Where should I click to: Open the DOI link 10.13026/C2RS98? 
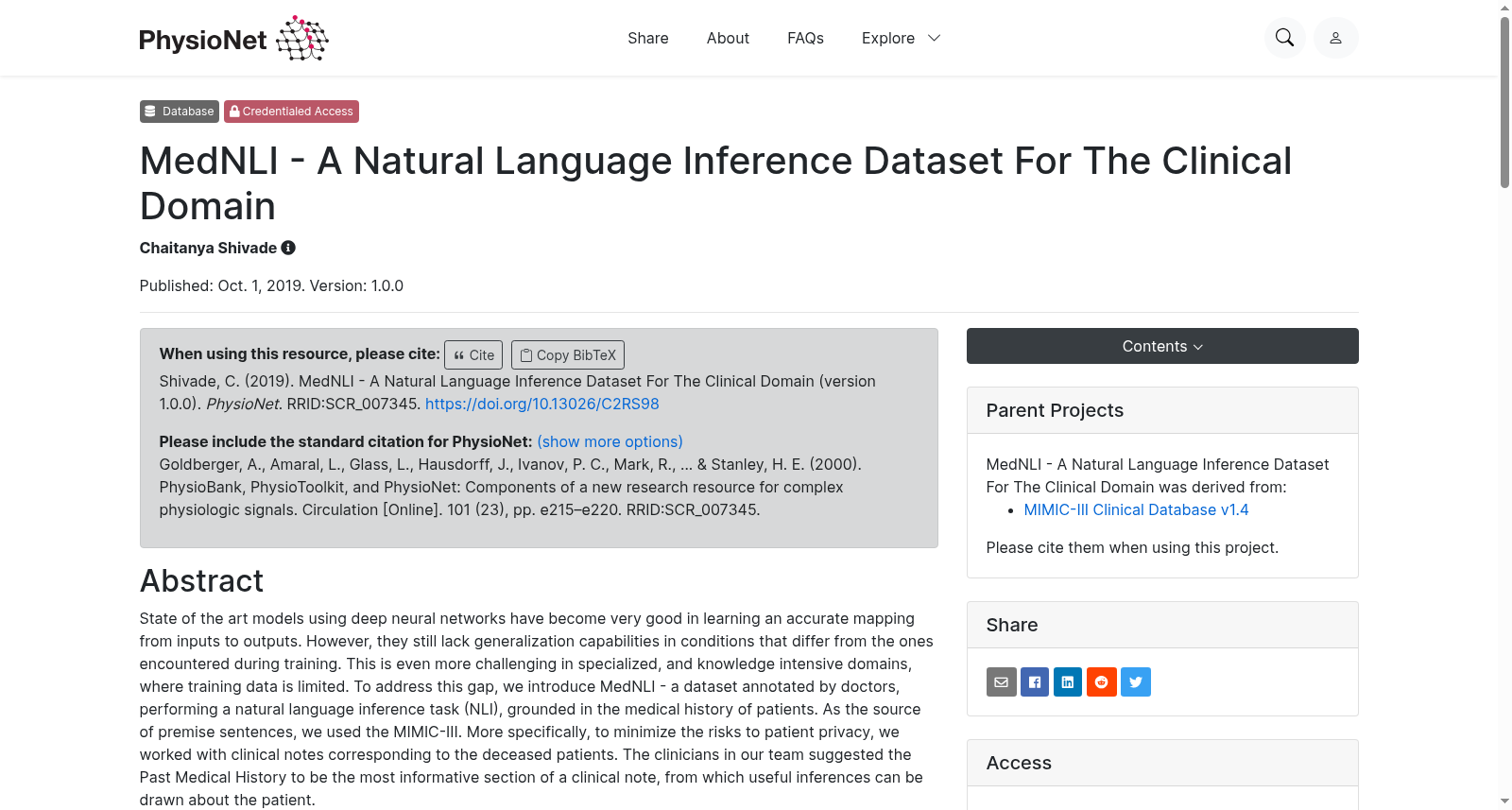(x=542, y=404)
